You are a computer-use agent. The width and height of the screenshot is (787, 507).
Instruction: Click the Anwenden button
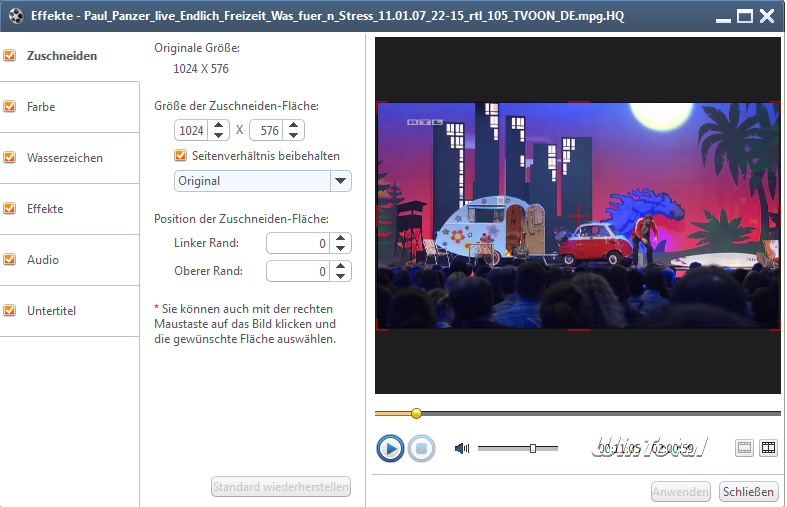[x=681, y=491]
